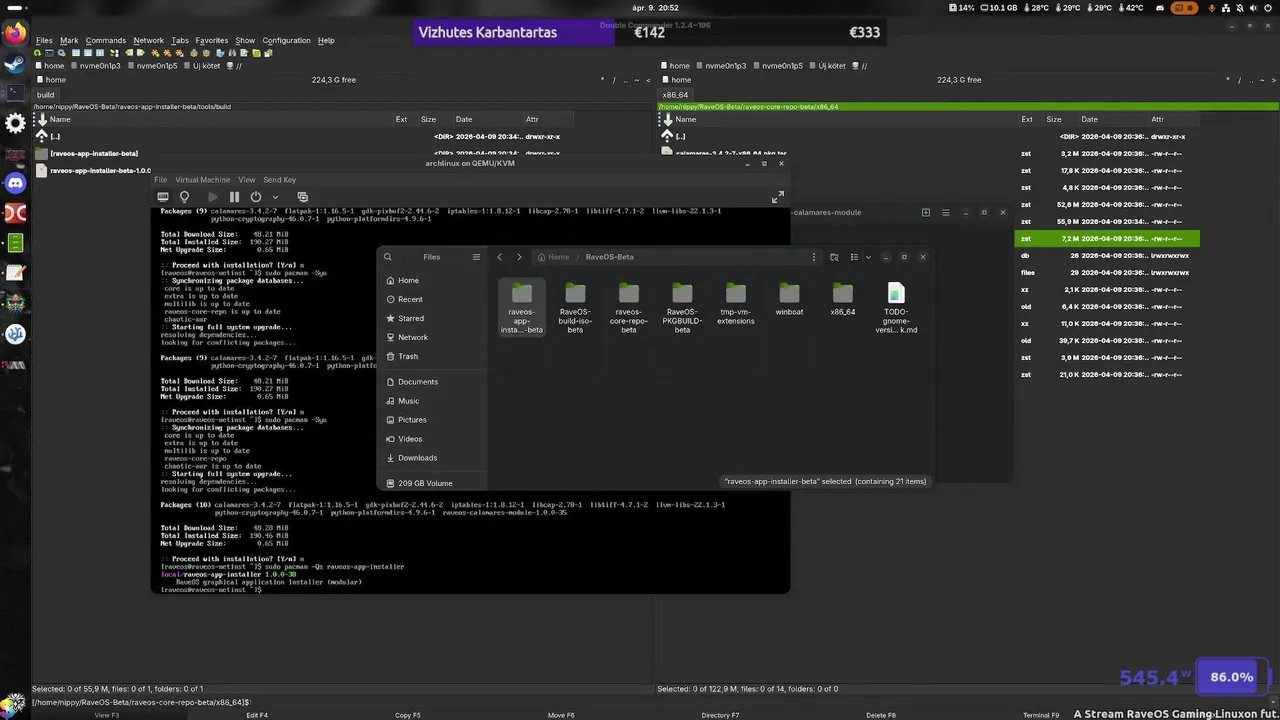Open the Send Key menu in QEMU window

(x=280, y=180)
